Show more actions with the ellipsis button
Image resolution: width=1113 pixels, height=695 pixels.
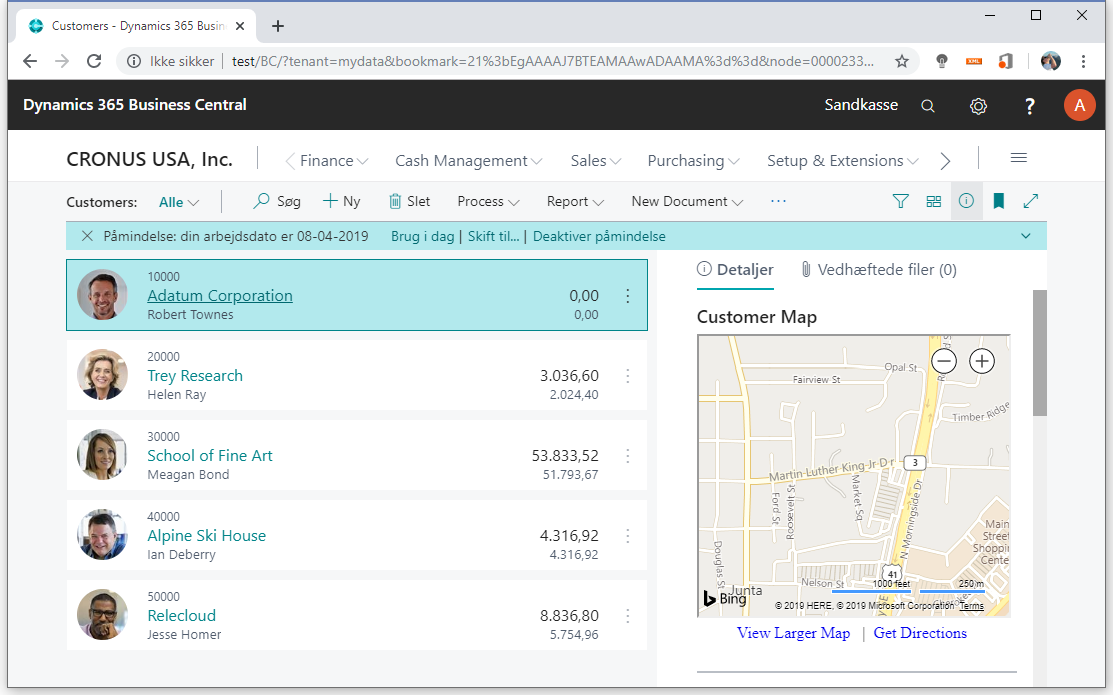click(x=778, y=202)
